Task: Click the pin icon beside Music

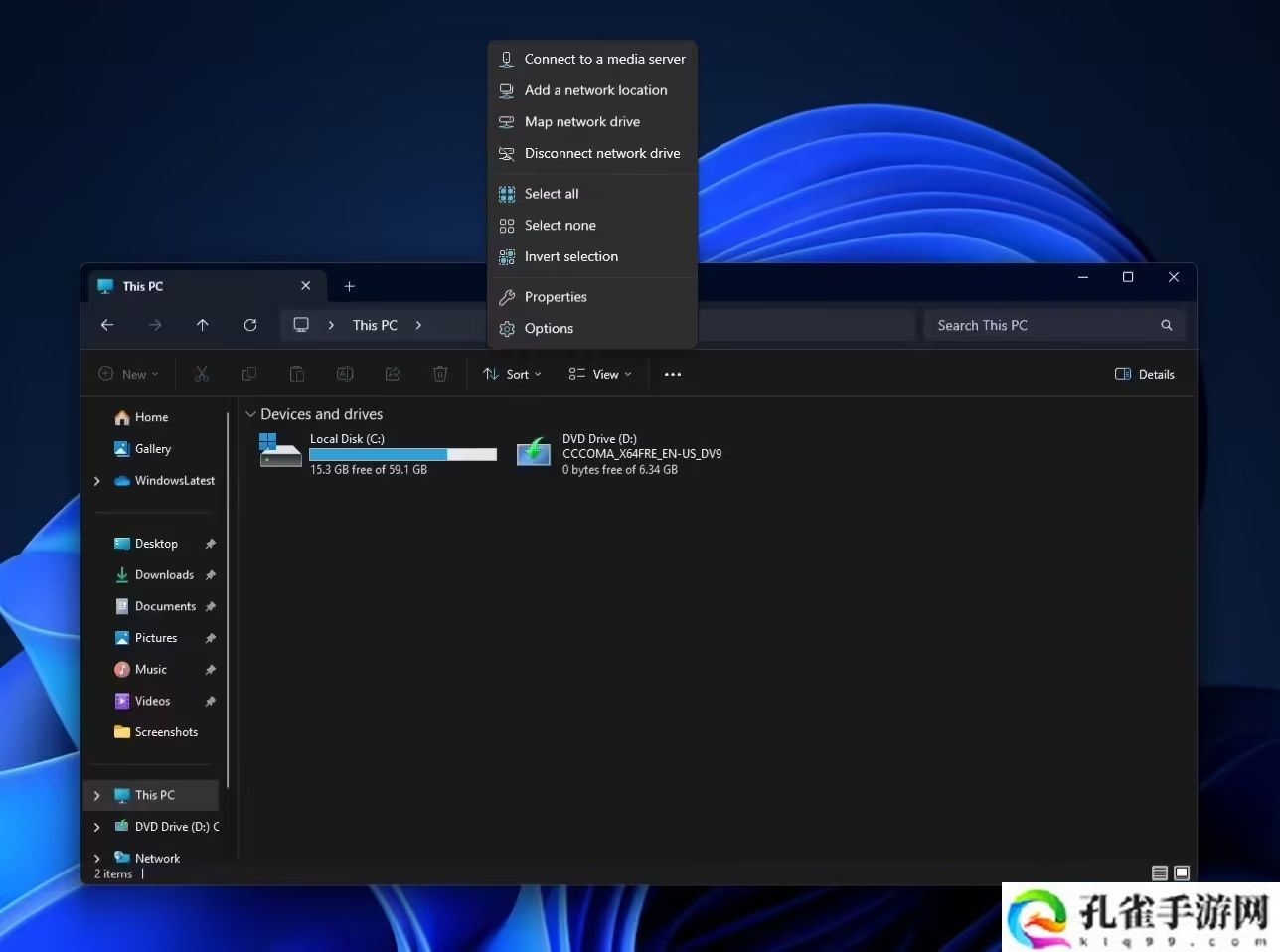Action: [x=210, y=670]
